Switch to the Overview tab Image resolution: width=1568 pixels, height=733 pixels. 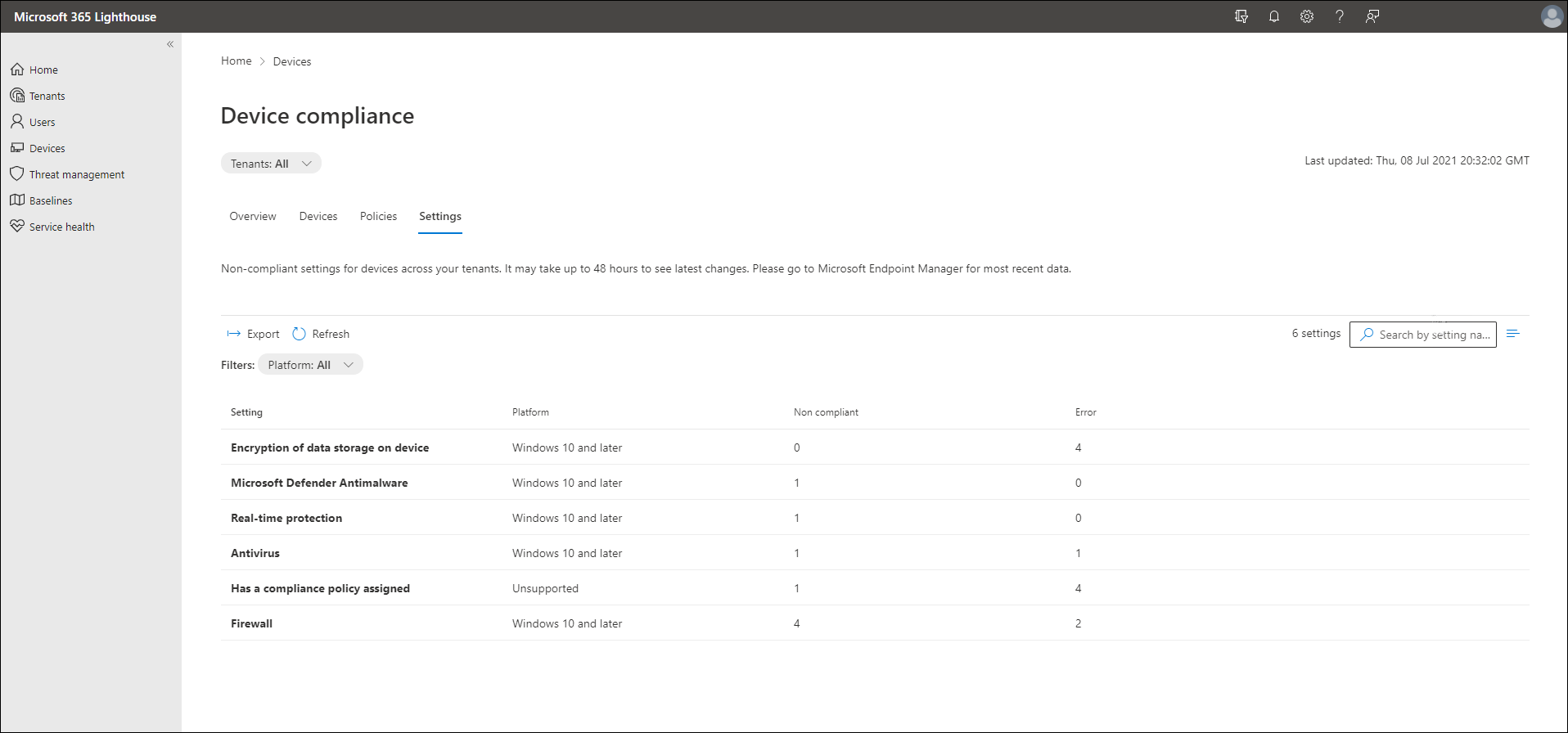(253, 216)
